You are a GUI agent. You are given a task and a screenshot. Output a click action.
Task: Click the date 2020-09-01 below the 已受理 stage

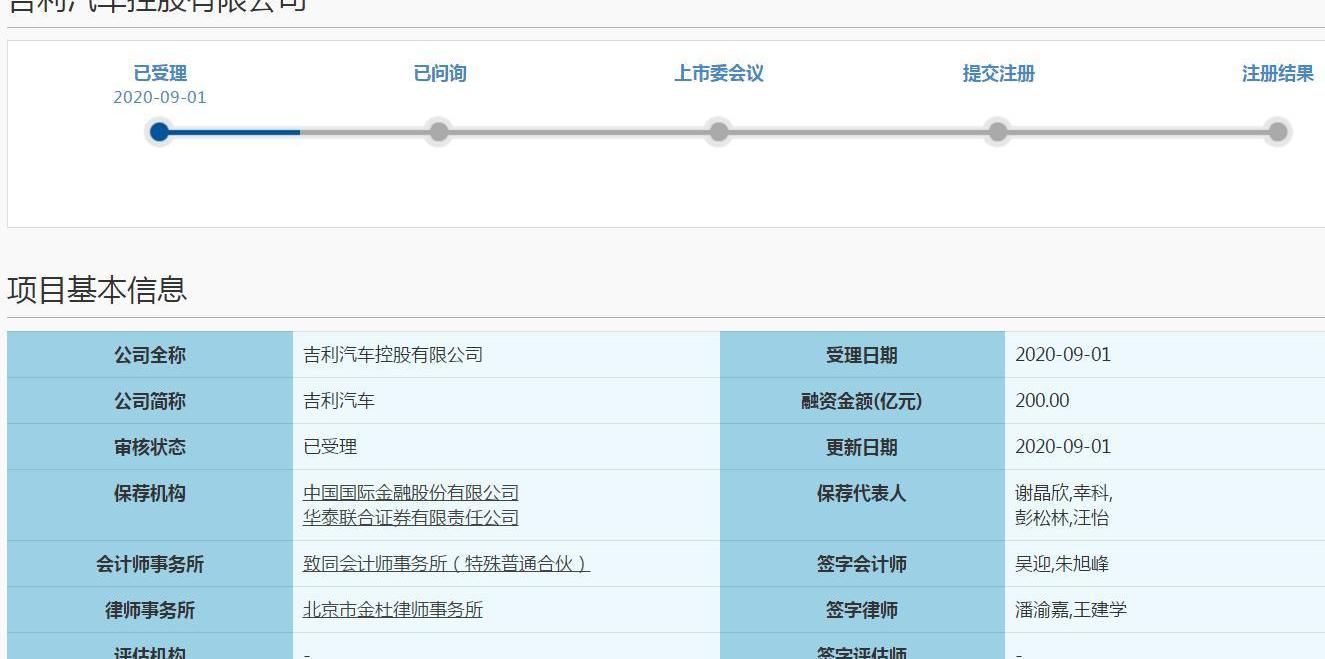(x=160, y=97)
